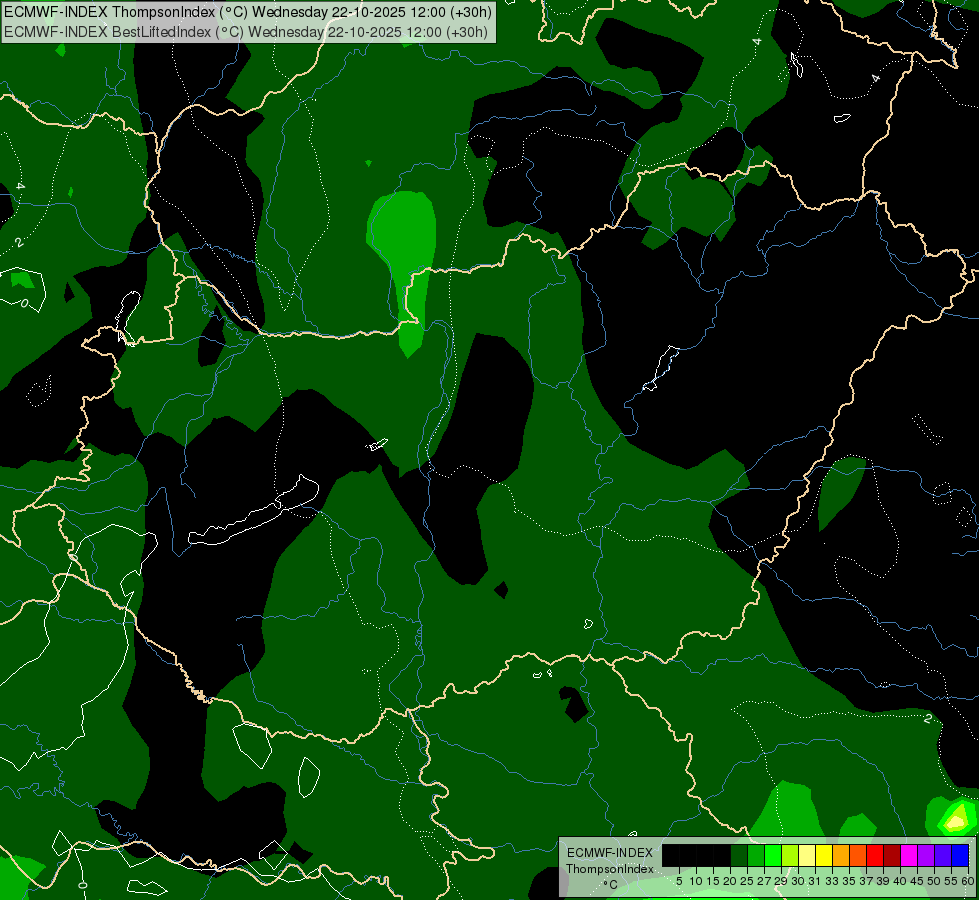Click the legend scale value 33
The image size is (979, 900).
click(832, 881)
